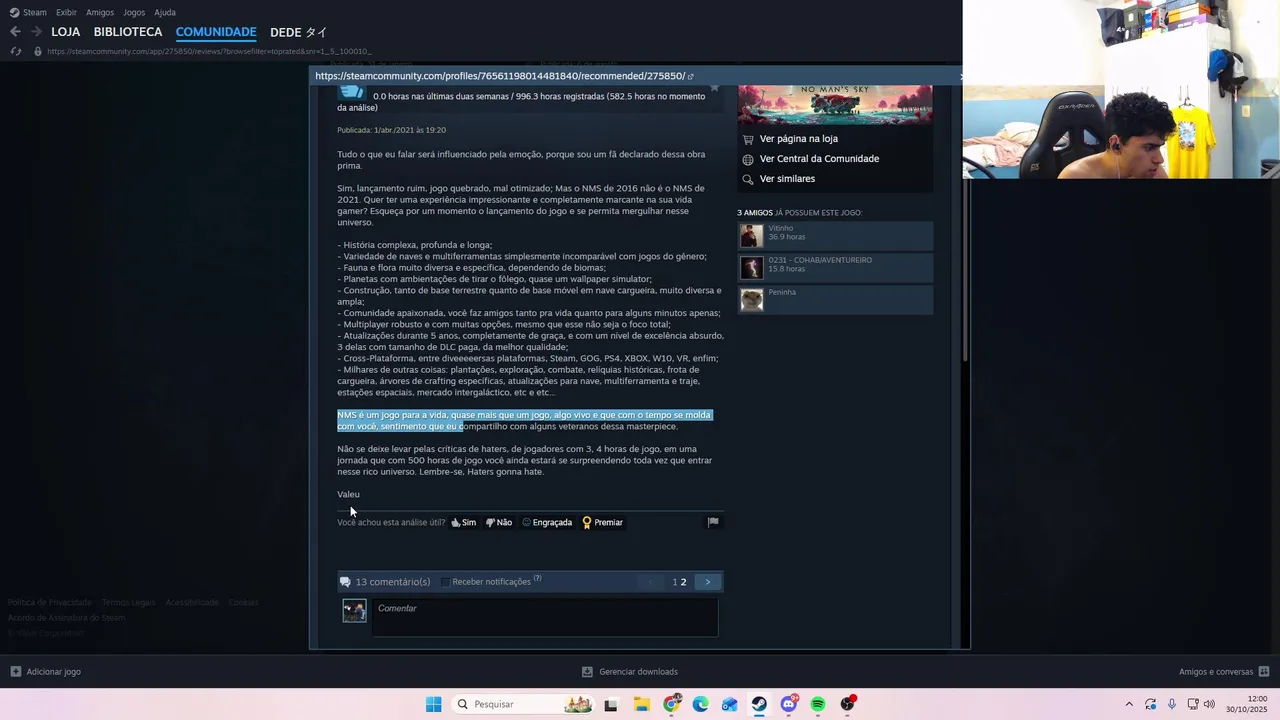Go to comments page 2
Viewport: 1280px width, 720px height.
[684, 582]
